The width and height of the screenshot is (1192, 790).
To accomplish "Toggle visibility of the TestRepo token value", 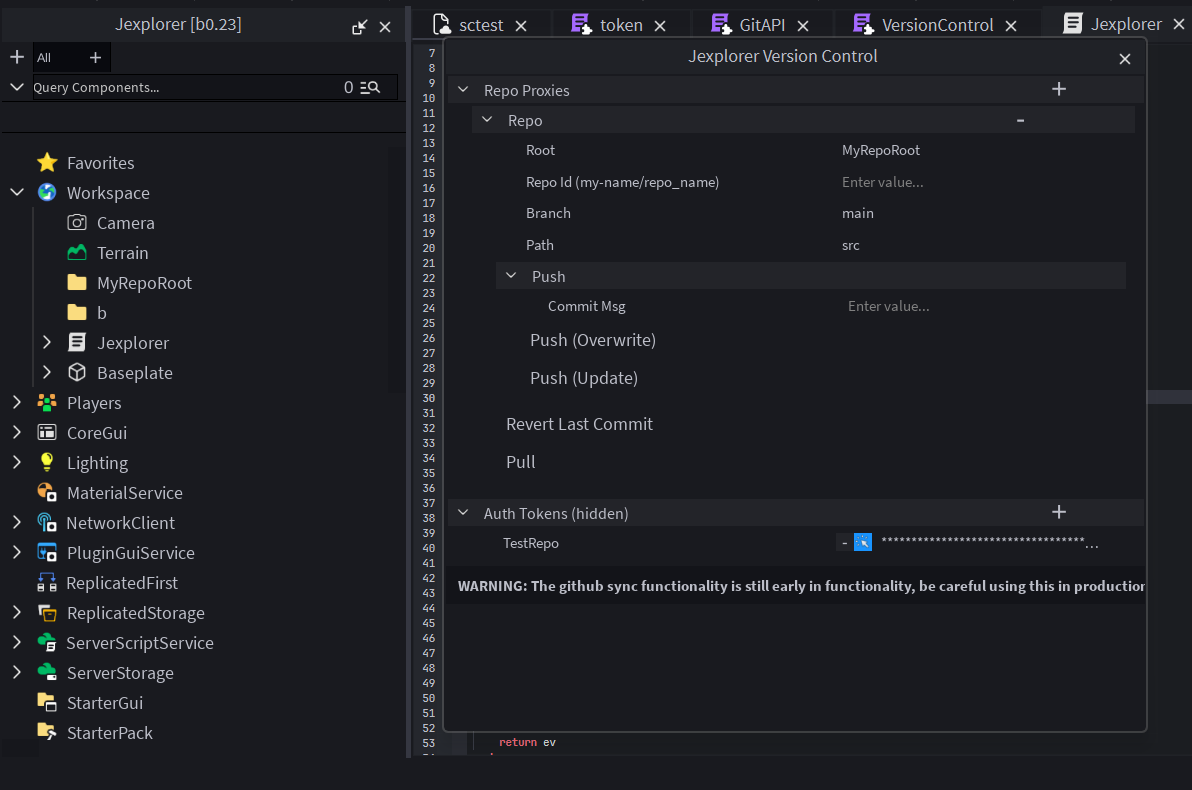I will [862, 542].
